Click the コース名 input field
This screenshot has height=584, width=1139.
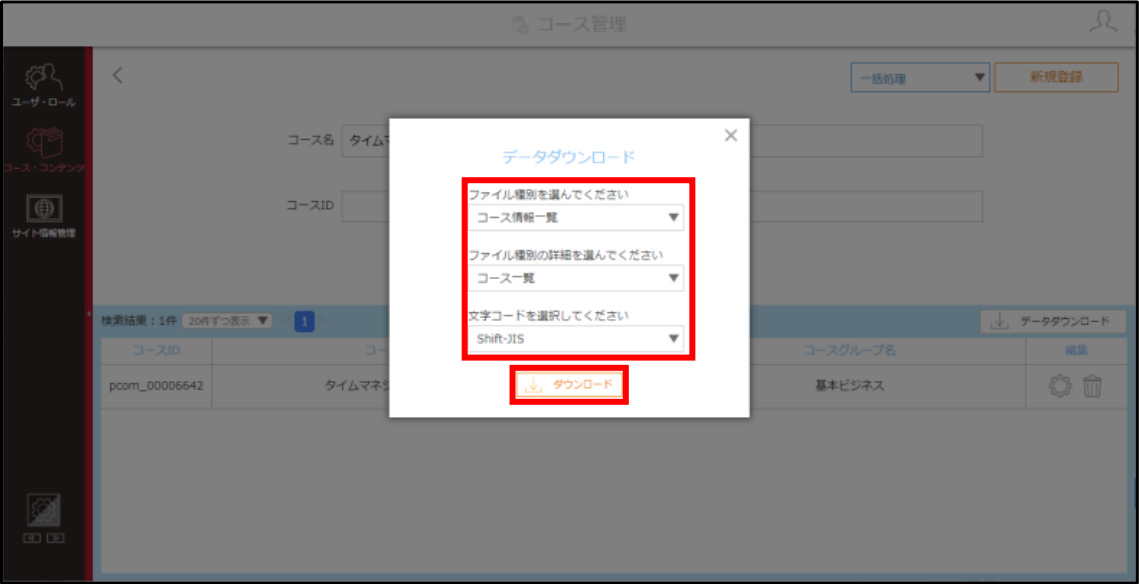662,141
